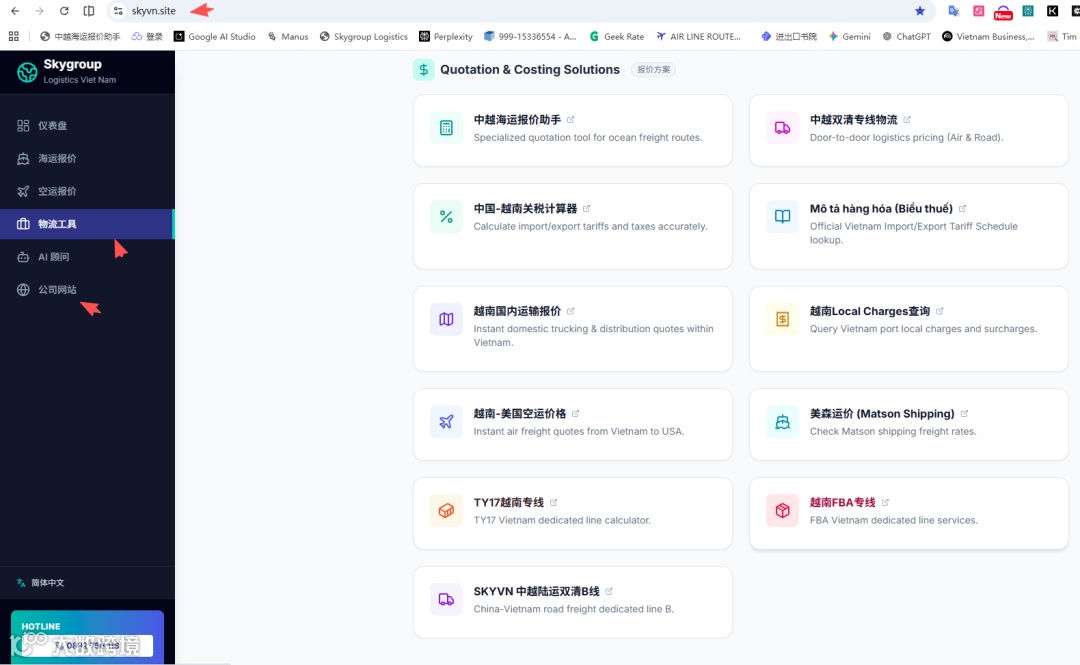
Task: Click the 空运报价 plane icon in sidebar
Action: pyautogui.click(x=23, y=191)
